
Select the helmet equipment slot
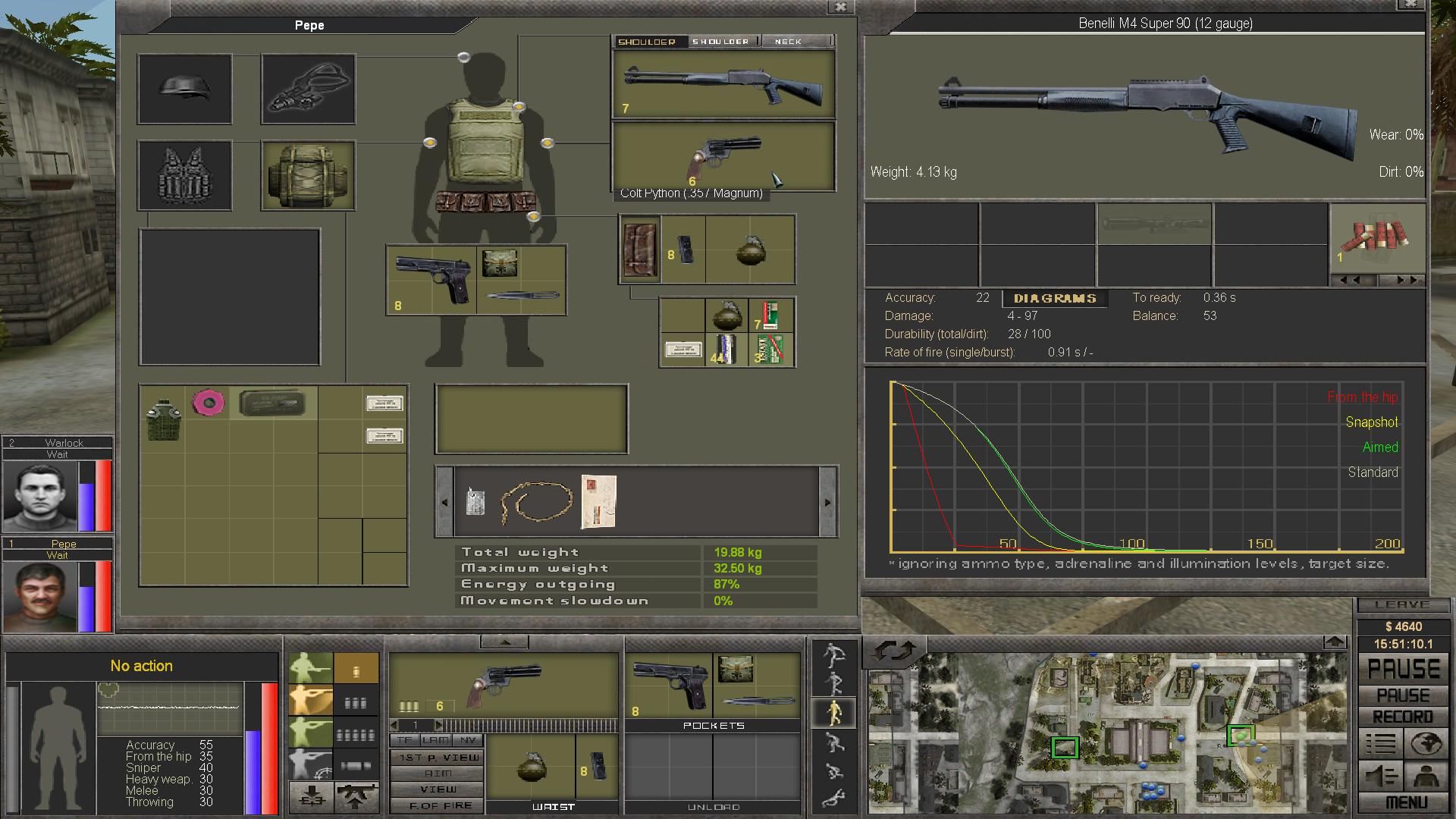pyautogui.click(x=184, y=89)
